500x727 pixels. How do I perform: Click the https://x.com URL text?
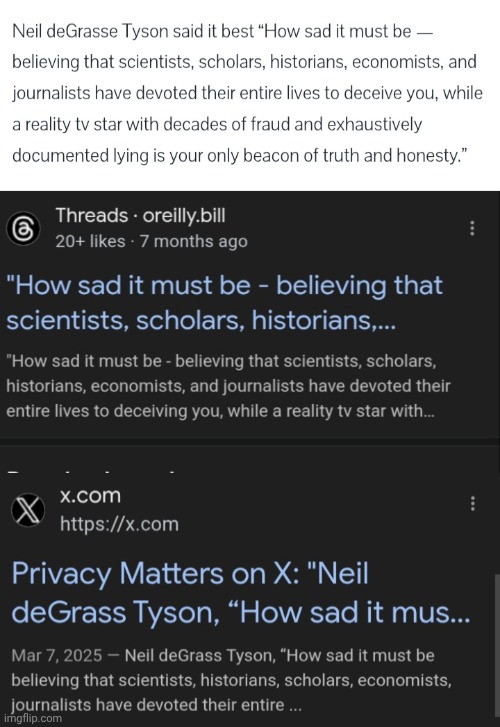click(x=119, y=524)
